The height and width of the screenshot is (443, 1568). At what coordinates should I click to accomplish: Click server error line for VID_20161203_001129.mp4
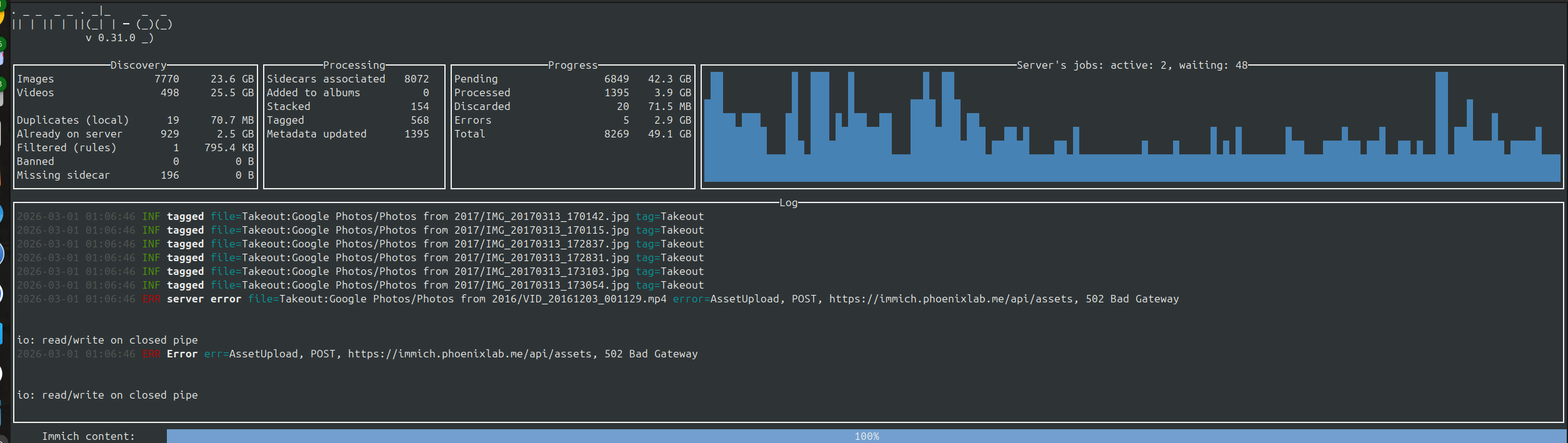[597, 299]
